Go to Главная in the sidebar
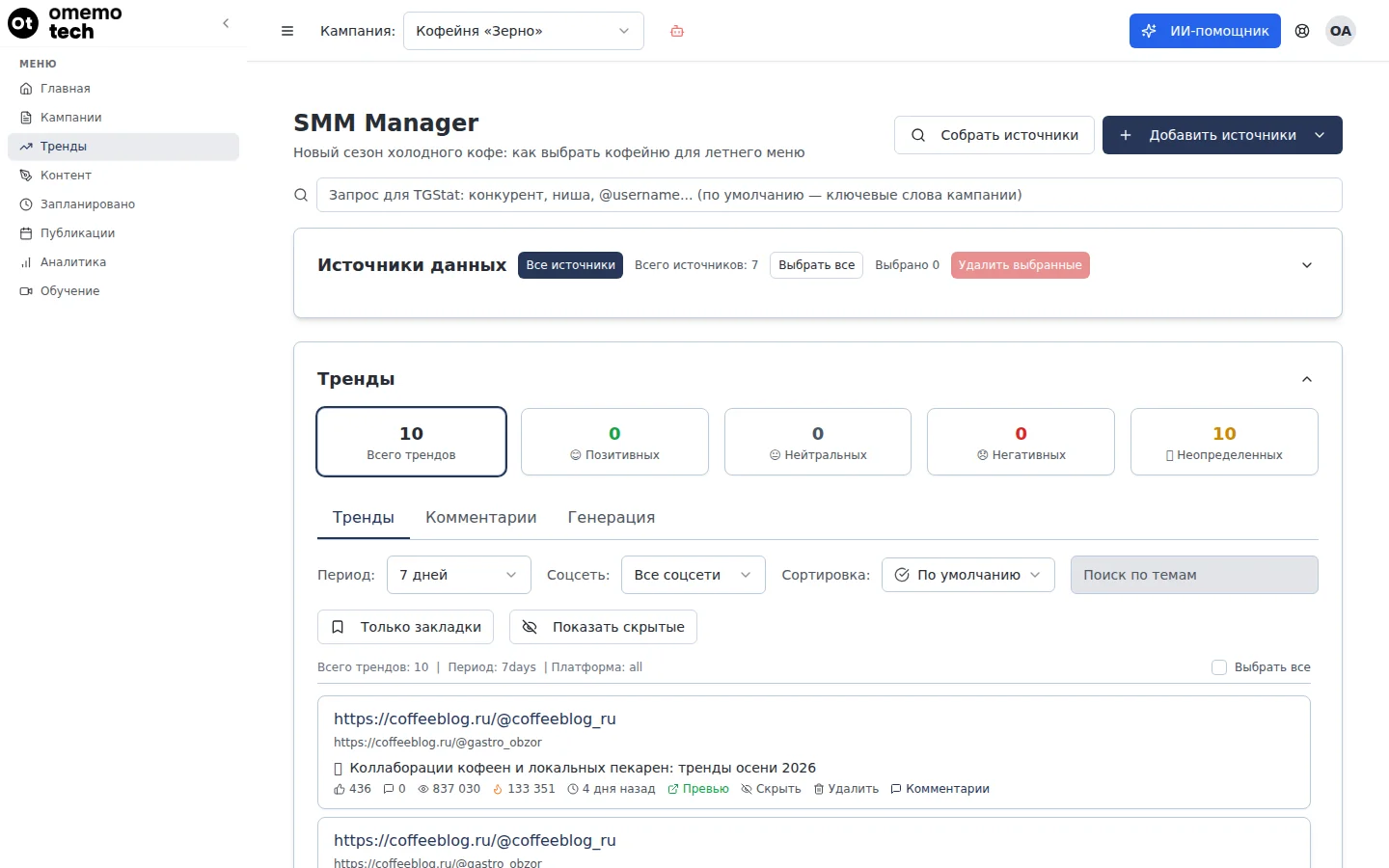This screenshot has width=1389, height=868. coord(123,89)
